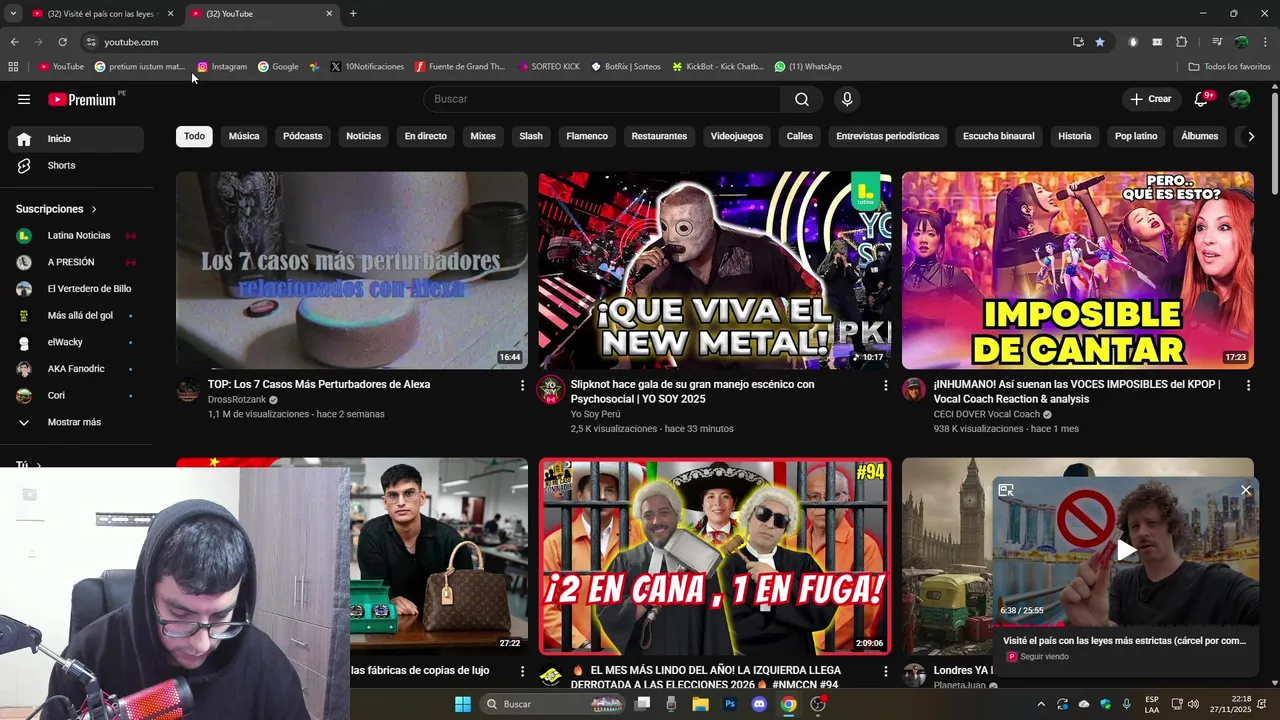Show more category chips with arrow
The width and height of the screenshot is (1280, 720).
(x=1250, y=136)
